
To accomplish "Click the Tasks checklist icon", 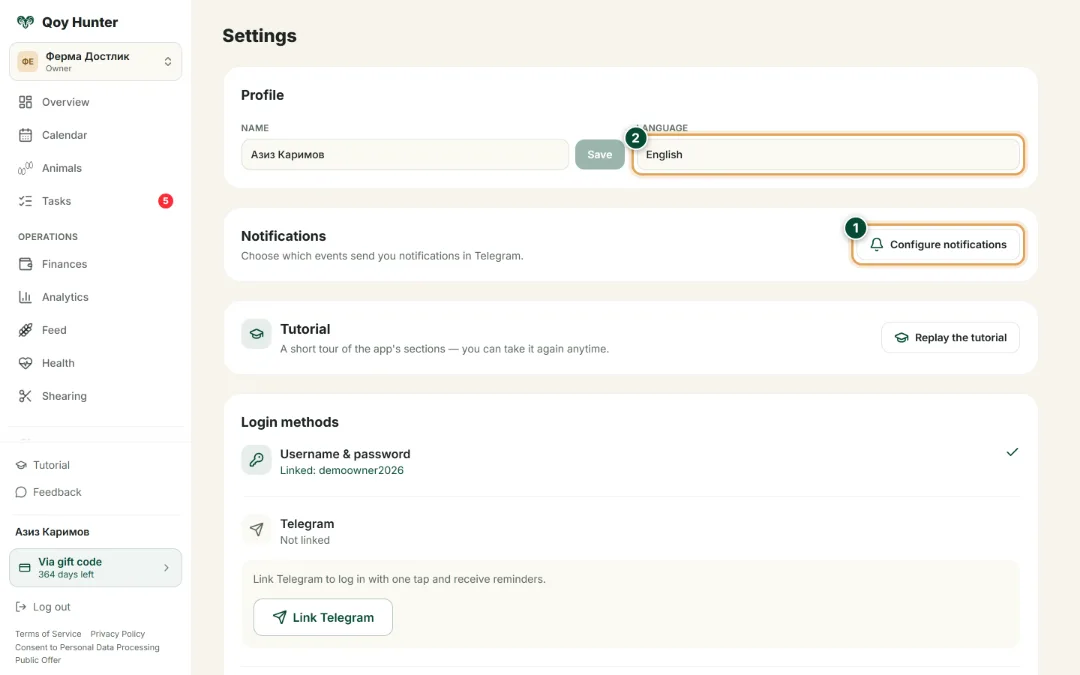I will (x=25, y=201).
